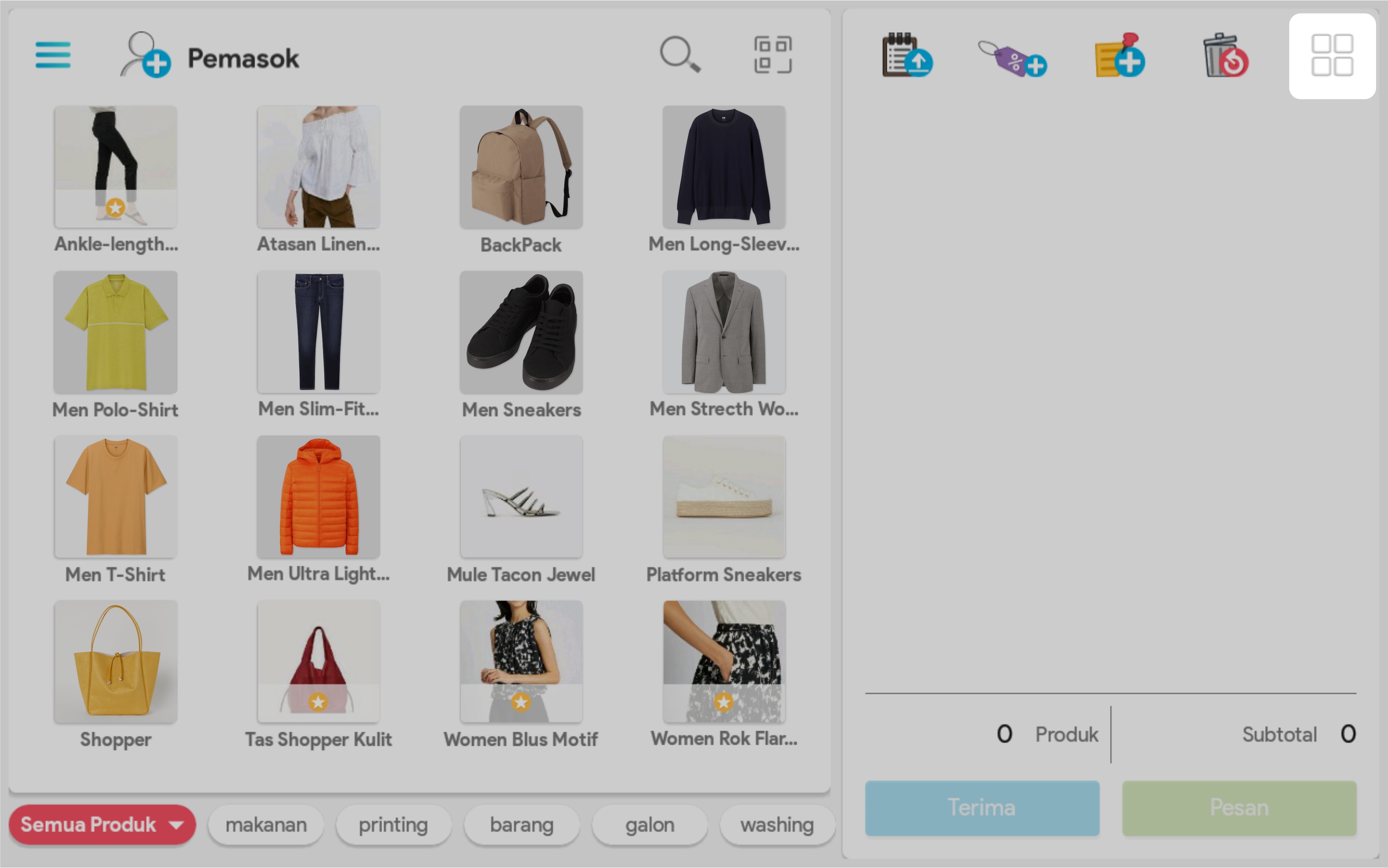1388x868 pixels.
Task: Select the BackPack product
Action: [520, 168]
